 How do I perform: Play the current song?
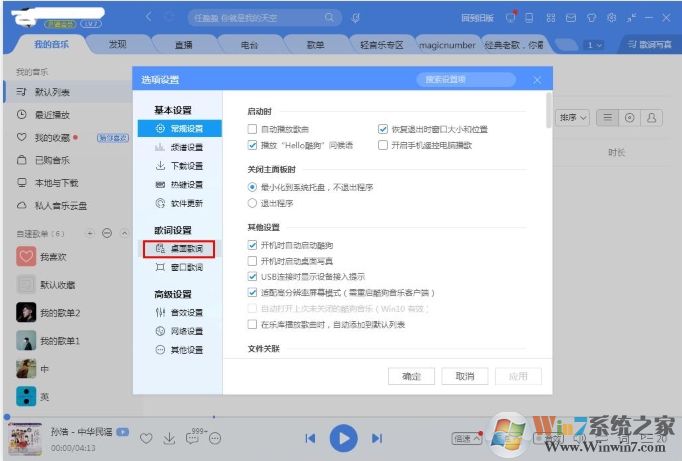[344, 438]
